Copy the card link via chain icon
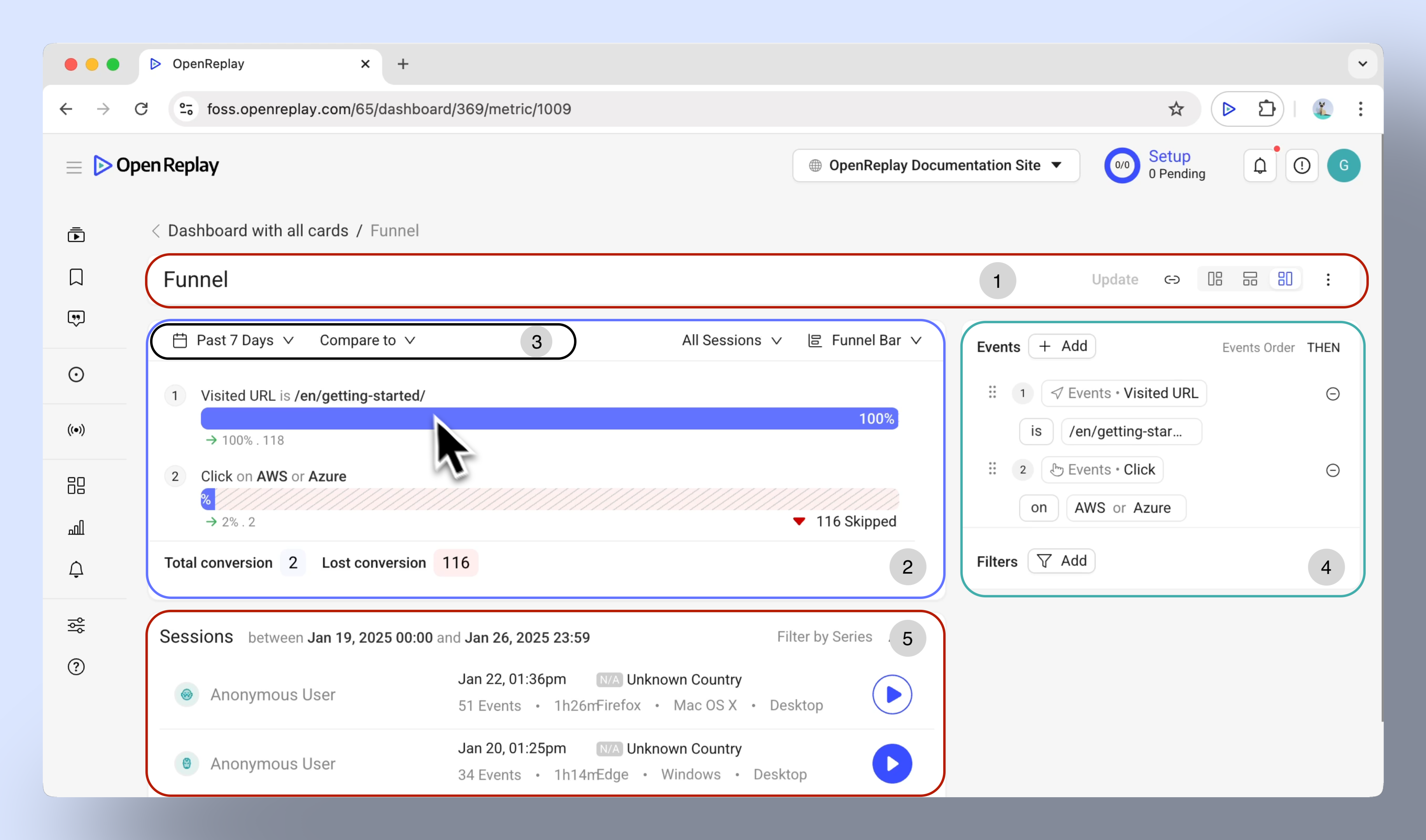Screen dimensions: 1426x840 coord(1171,280)
